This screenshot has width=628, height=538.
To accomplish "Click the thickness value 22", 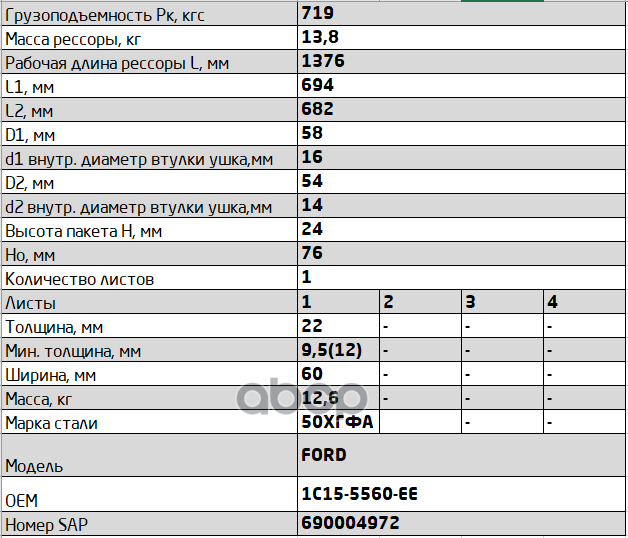I will pos(312,326).
